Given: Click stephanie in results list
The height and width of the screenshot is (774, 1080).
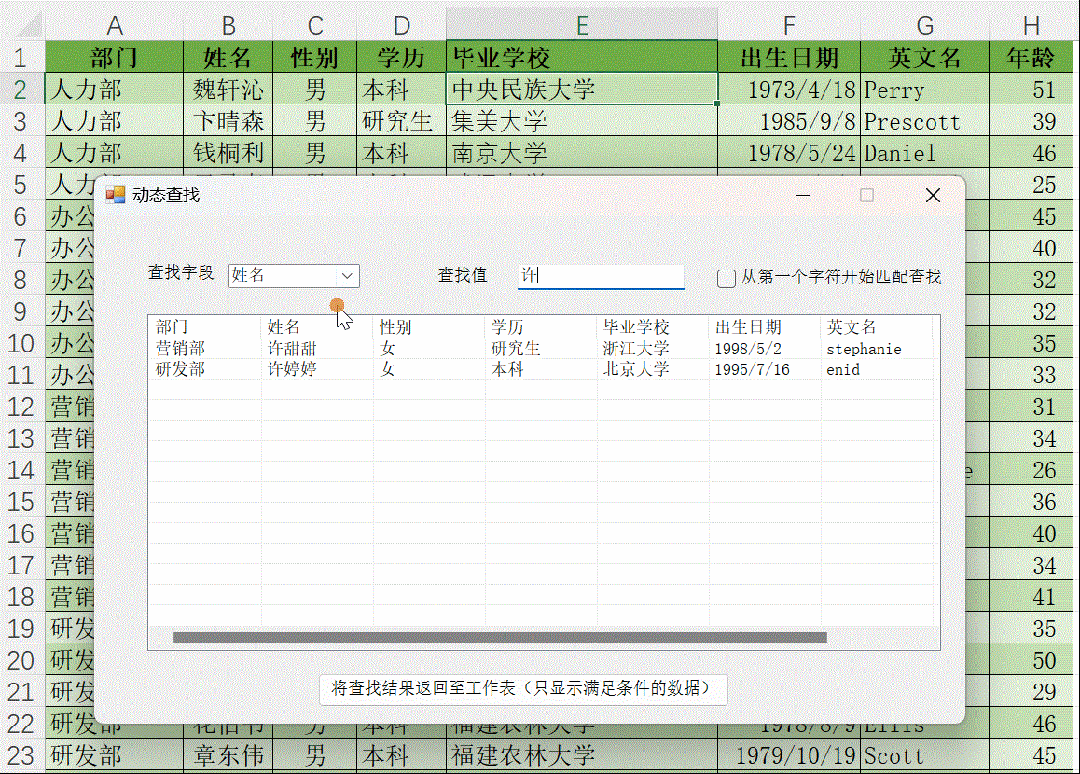Looking at the screenshot, I should point(864,349).
